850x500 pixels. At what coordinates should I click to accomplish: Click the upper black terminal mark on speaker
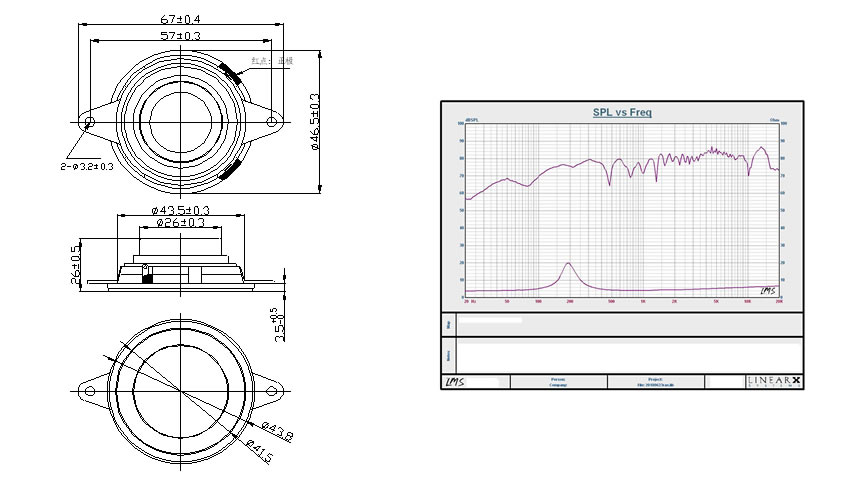231,73
